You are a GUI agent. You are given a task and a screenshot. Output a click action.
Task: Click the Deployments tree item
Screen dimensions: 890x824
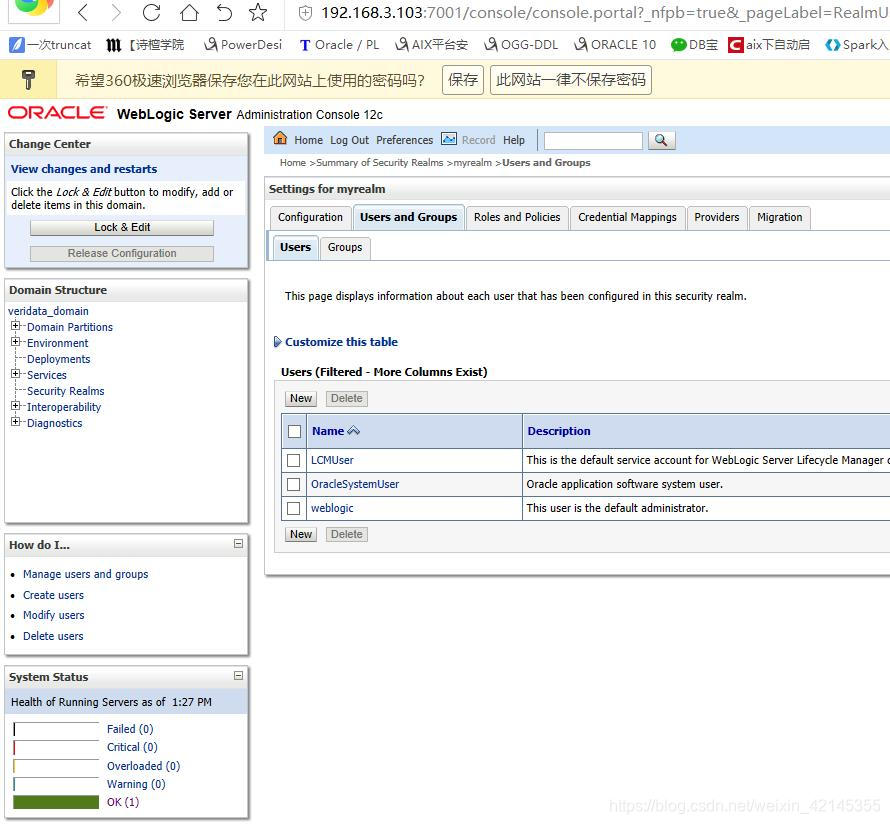(58, 359)
